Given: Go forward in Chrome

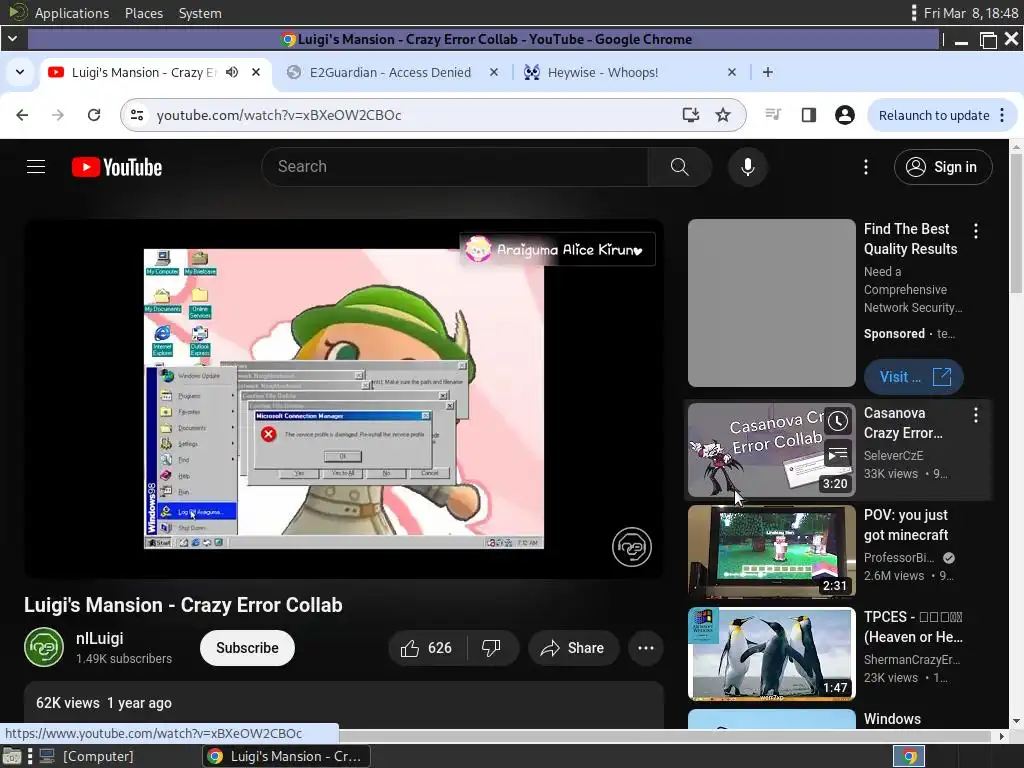Looking at the screenshot, I should 58,115.
